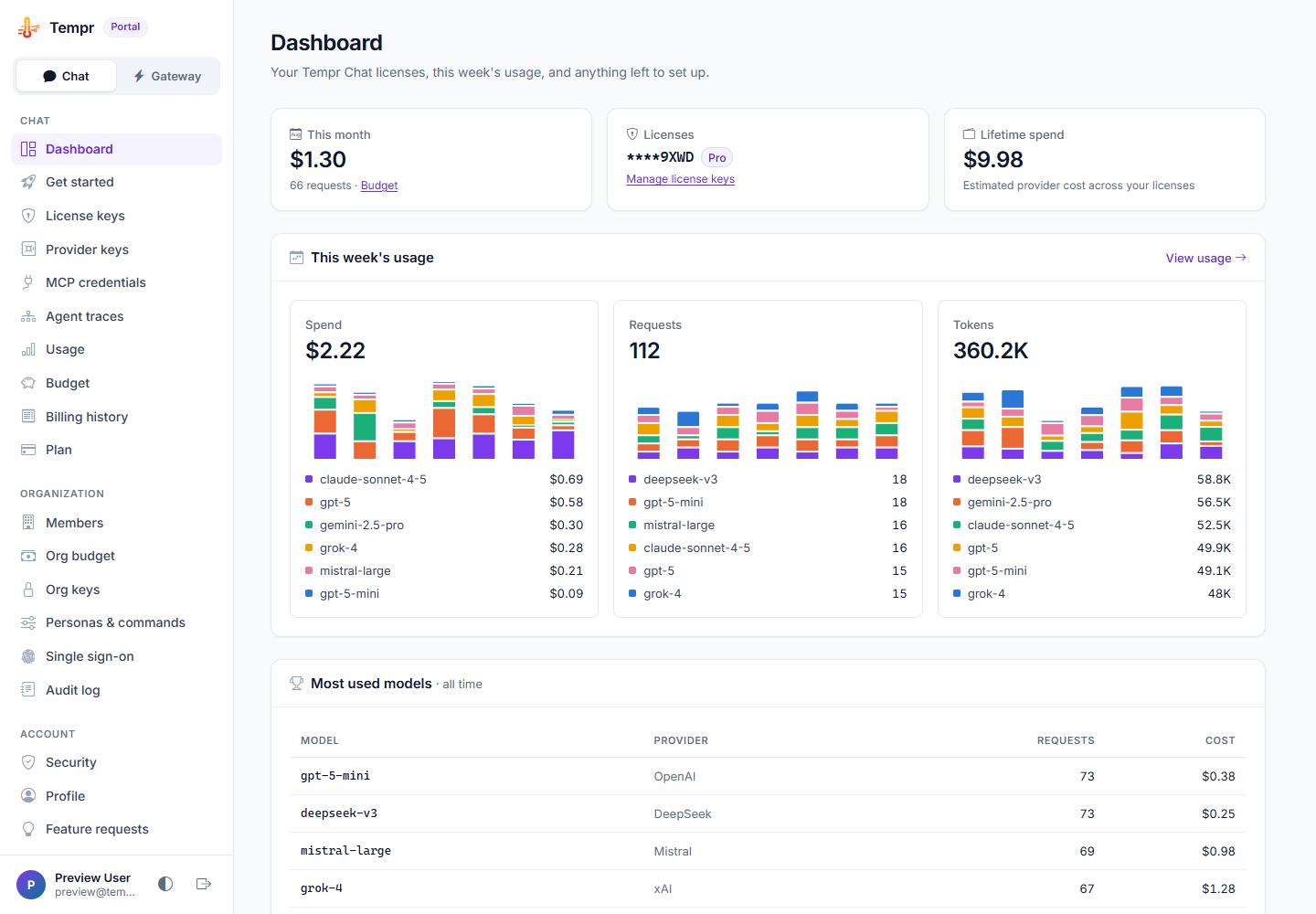Viewport: 1316px width, 914px height.
Task: Click the trophy icon by Most used models
Action: pos(296,684)
